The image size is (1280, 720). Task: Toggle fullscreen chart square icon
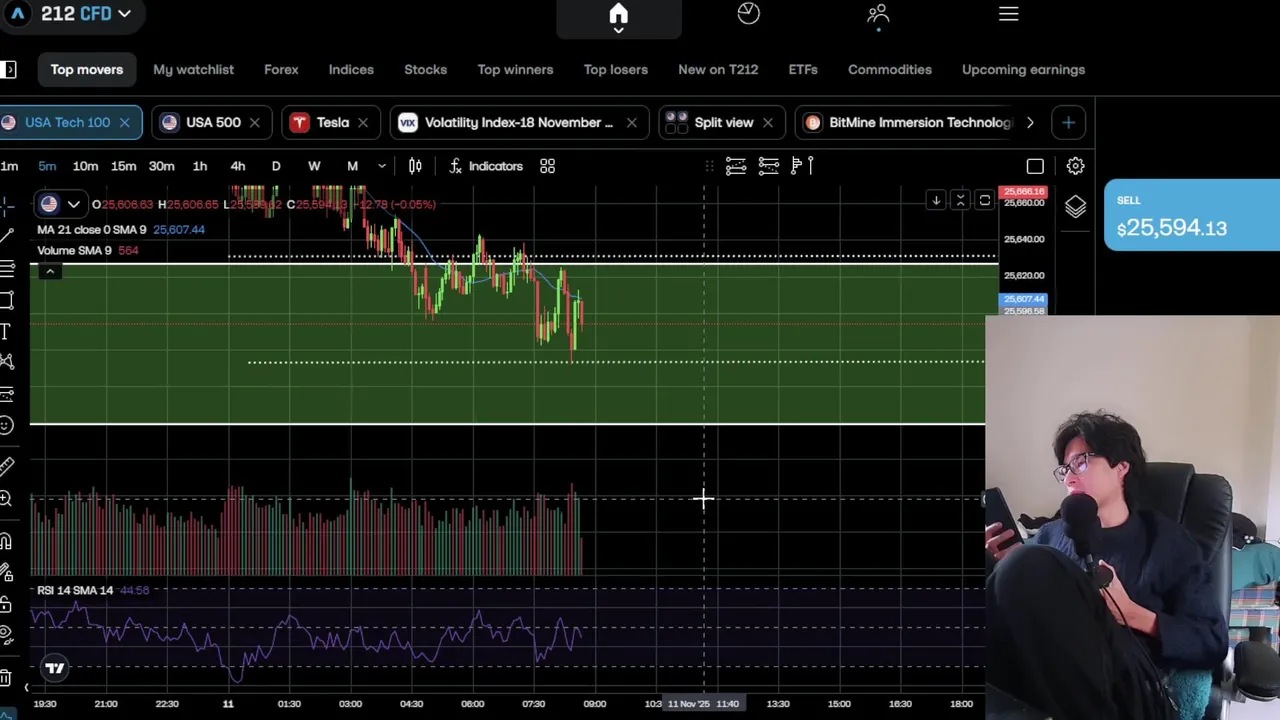[x=1035, y=166]
